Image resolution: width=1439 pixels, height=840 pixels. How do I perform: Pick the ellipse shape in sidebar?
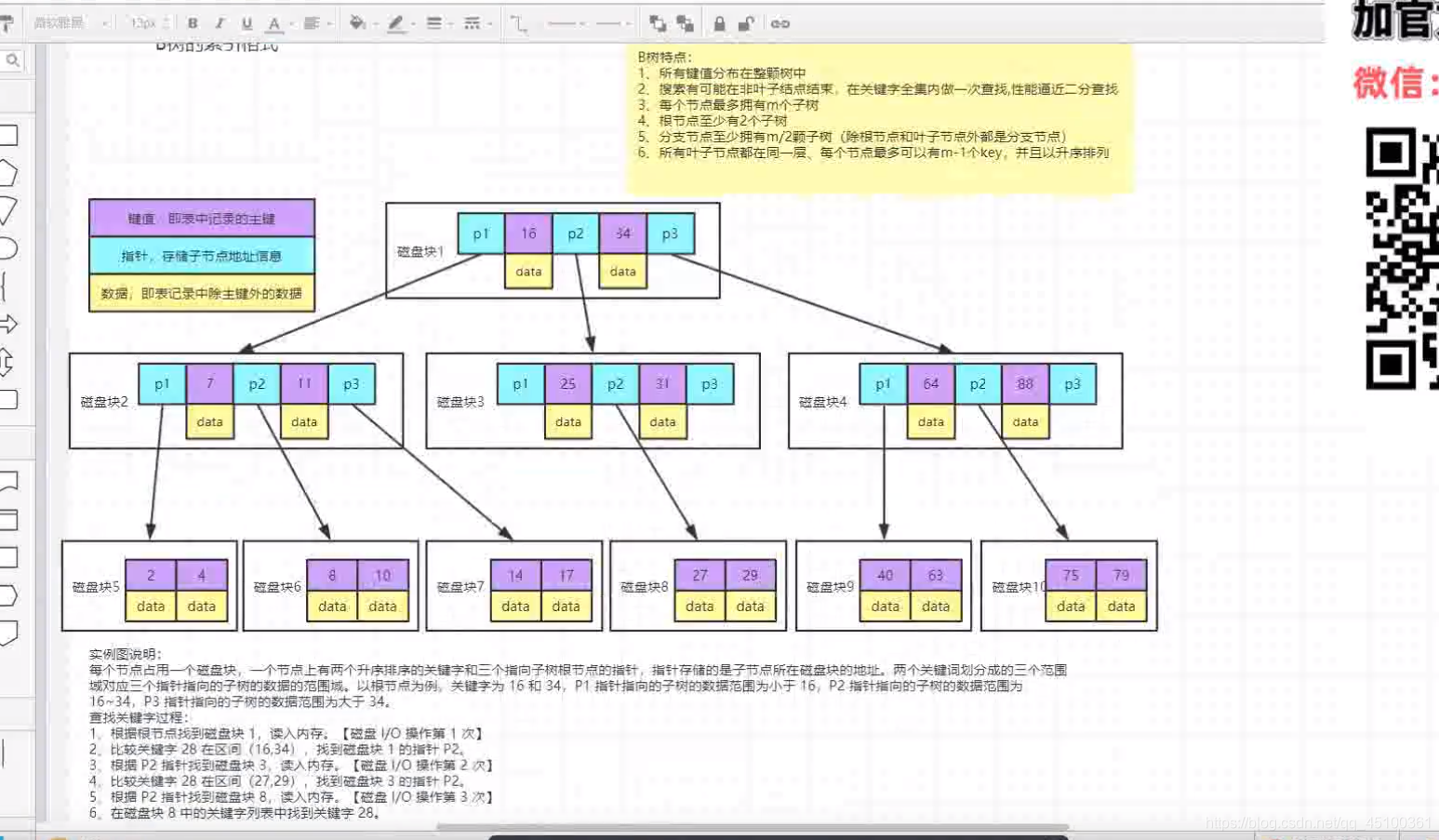tap(7, 248)
